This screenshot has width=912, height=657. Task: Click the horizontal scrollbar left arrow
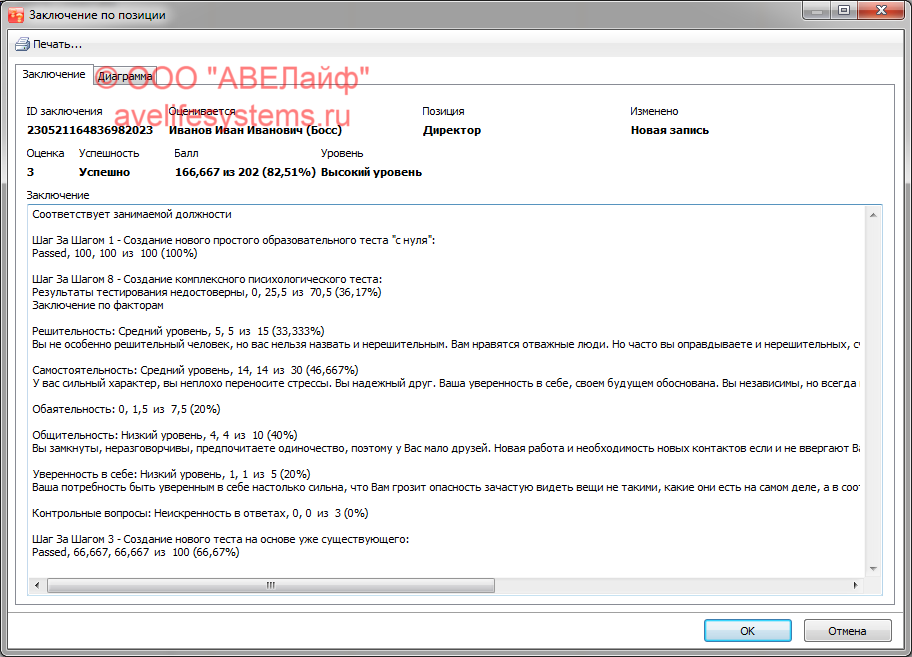pos(36,586)
